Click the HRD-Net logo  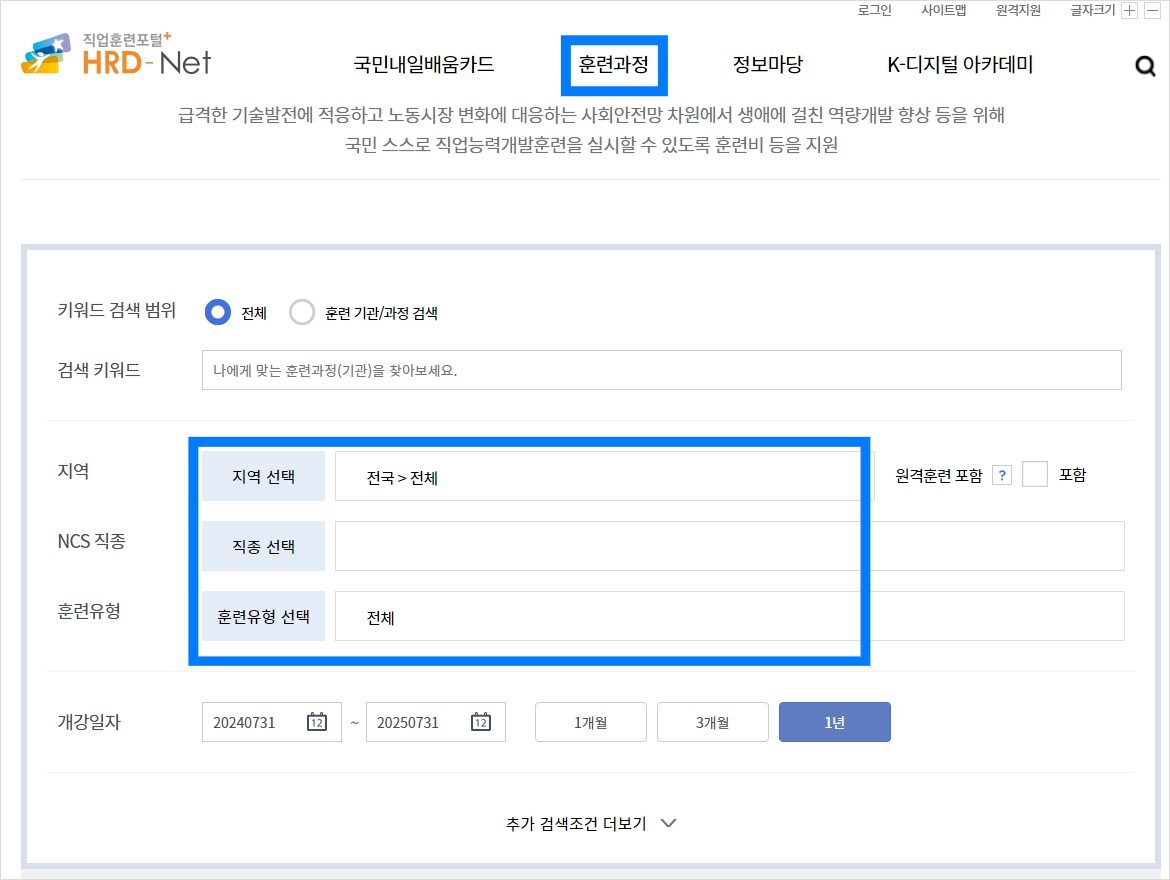(116, 57)
